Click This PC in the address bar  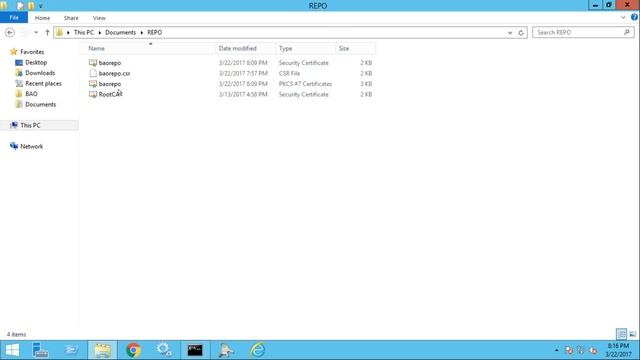tap(84, 32)
